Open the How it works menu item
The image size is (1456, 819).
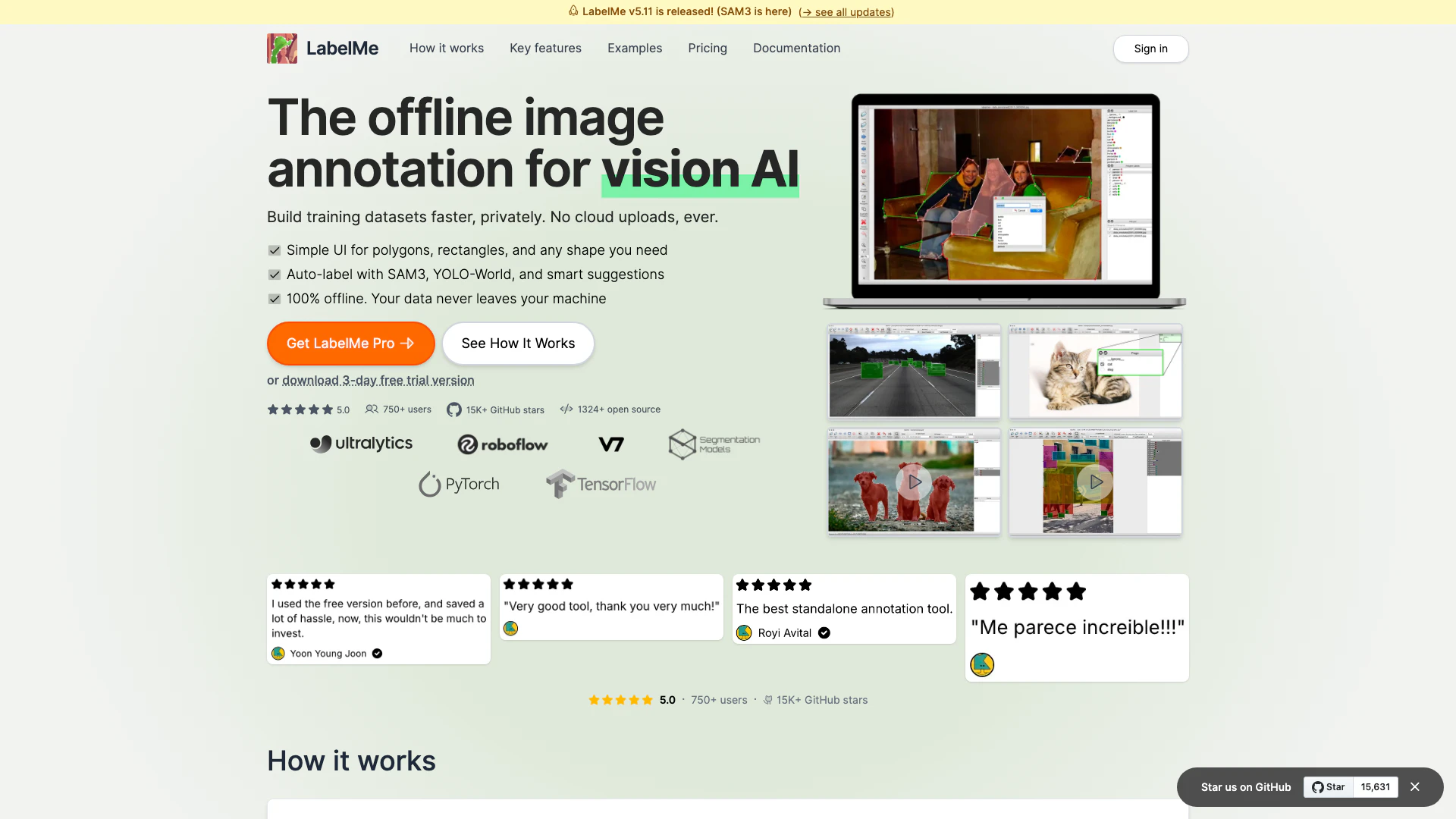pos(446,48)
